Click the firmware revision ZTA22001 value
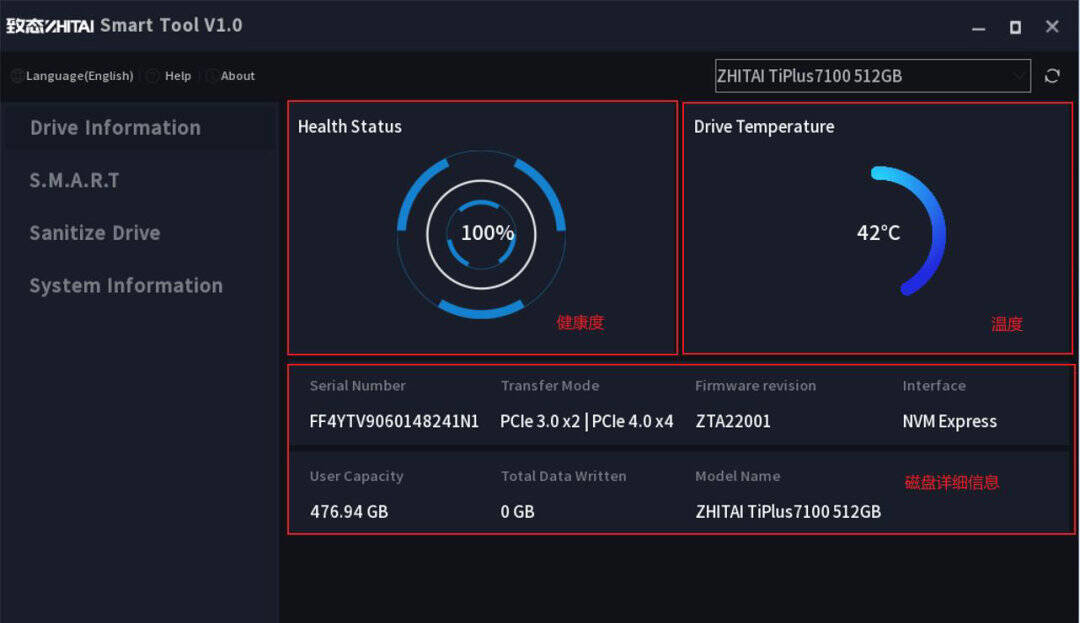 tap(733, 421)
